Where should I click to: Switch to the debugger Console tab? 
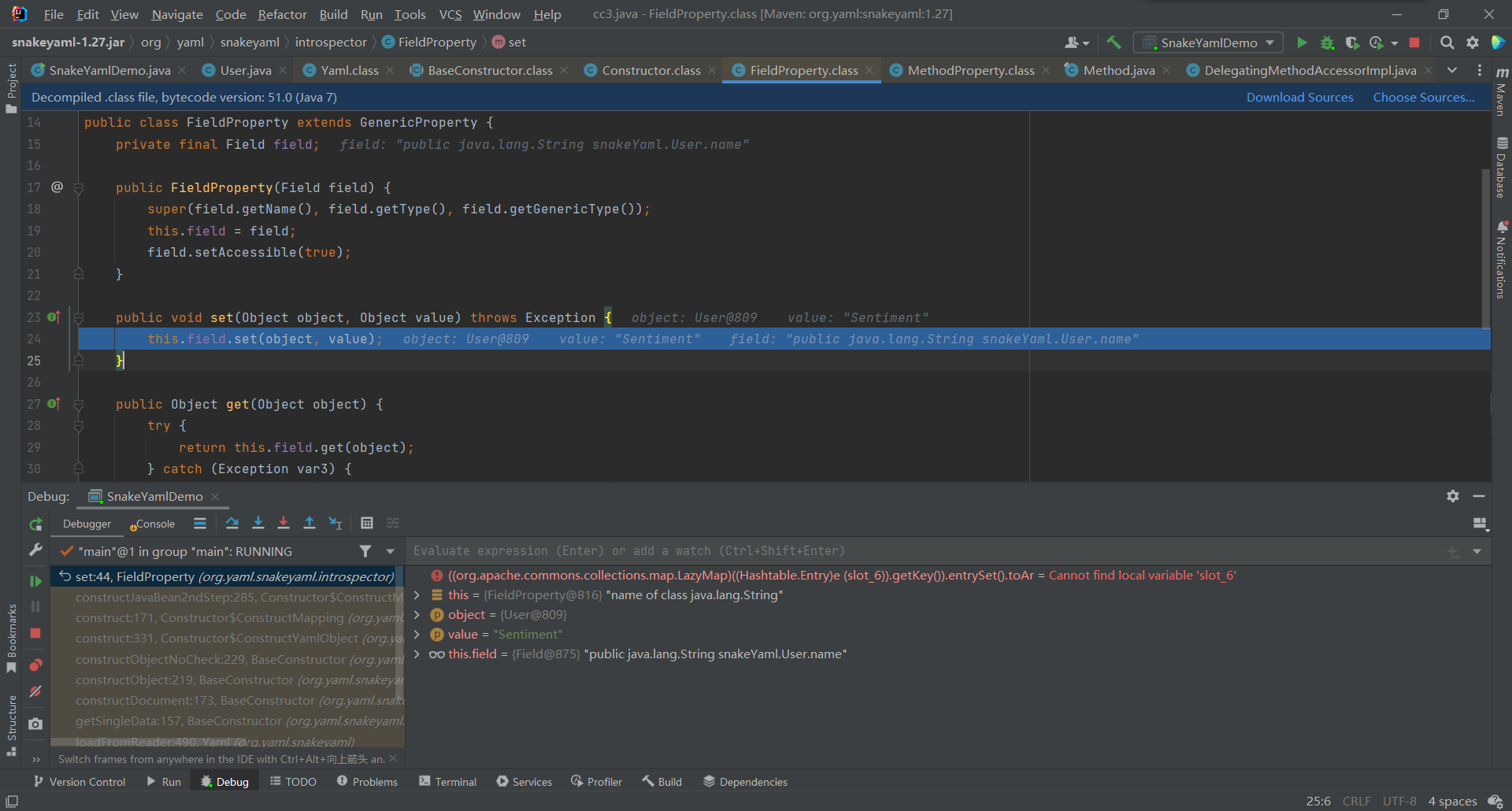coord(154,524)
